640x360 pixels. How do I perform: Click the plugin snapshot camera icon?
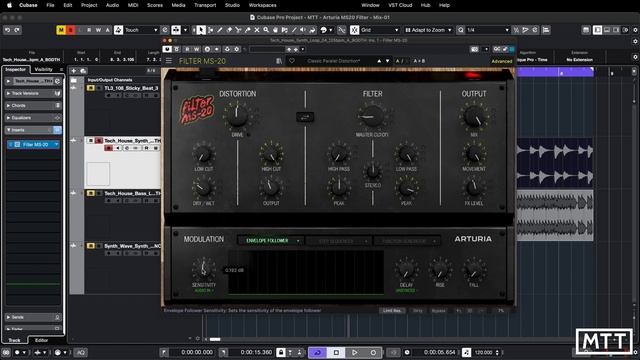click(x=474, y=49)
